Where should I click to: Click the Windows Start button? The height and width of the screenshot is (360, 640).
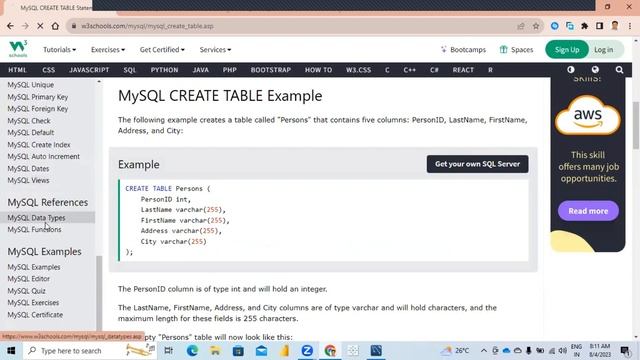coord(11,351)
